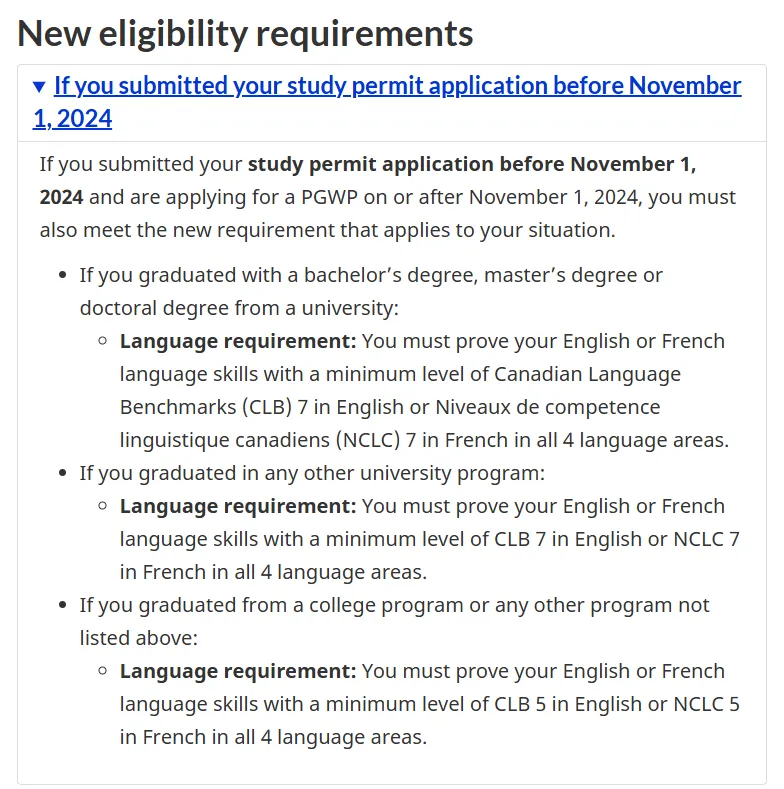Click 'Language requirement:' label under college program item
Viewport: 784px width, 789px height.
pyautogui.click(x=238, y=671)
